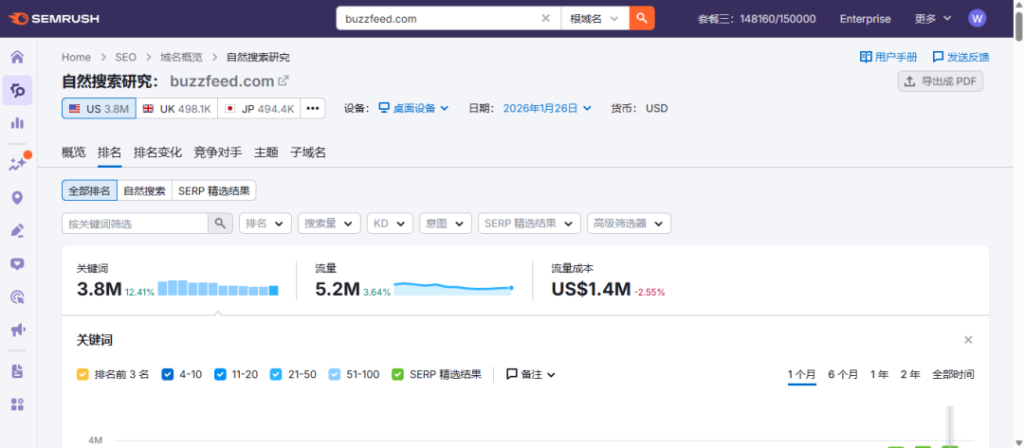Screen dimensions: 1024x448
Task: Click the orange search magnifier button
Action: tap(642, 18)
